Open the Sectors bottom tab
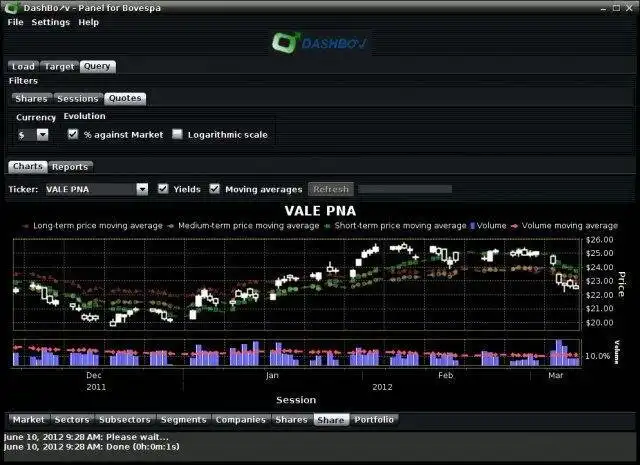Viewport: 640px width, 465px height. pos(72,420)
